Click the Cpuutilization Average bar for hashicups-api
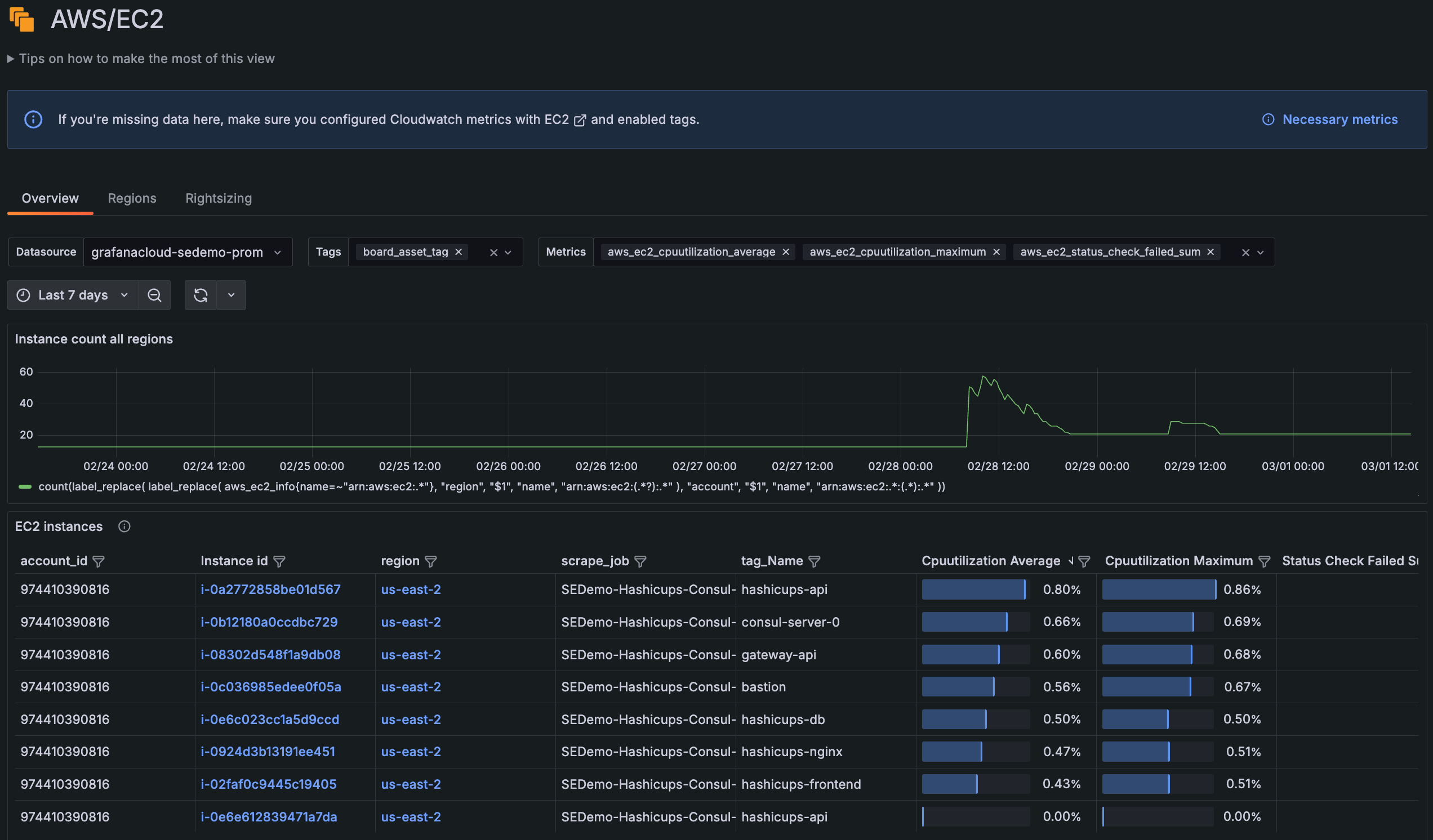Image resolution: width=1433 pixels, height=840 pixels. pyautogui.click(x=974, y=589)
